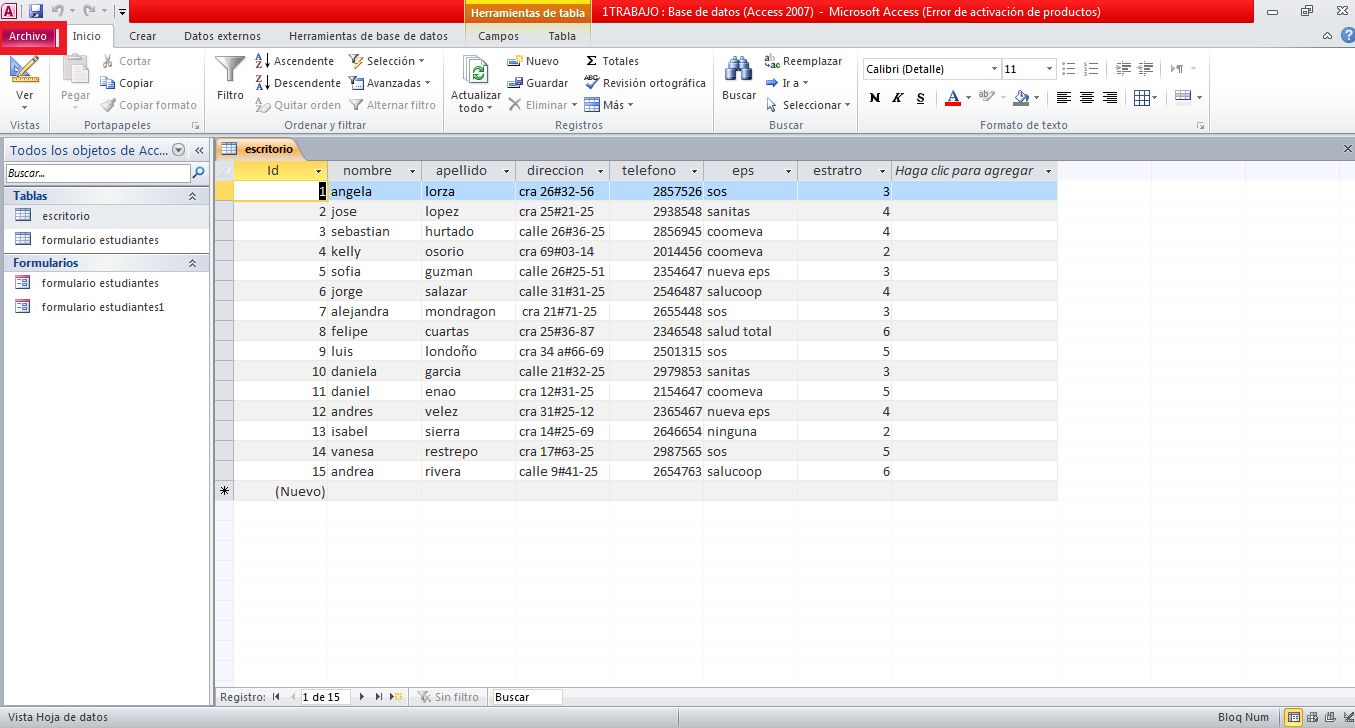Select the Copiar formato painter icon
1355x728 pixels.
click(107, 104)
